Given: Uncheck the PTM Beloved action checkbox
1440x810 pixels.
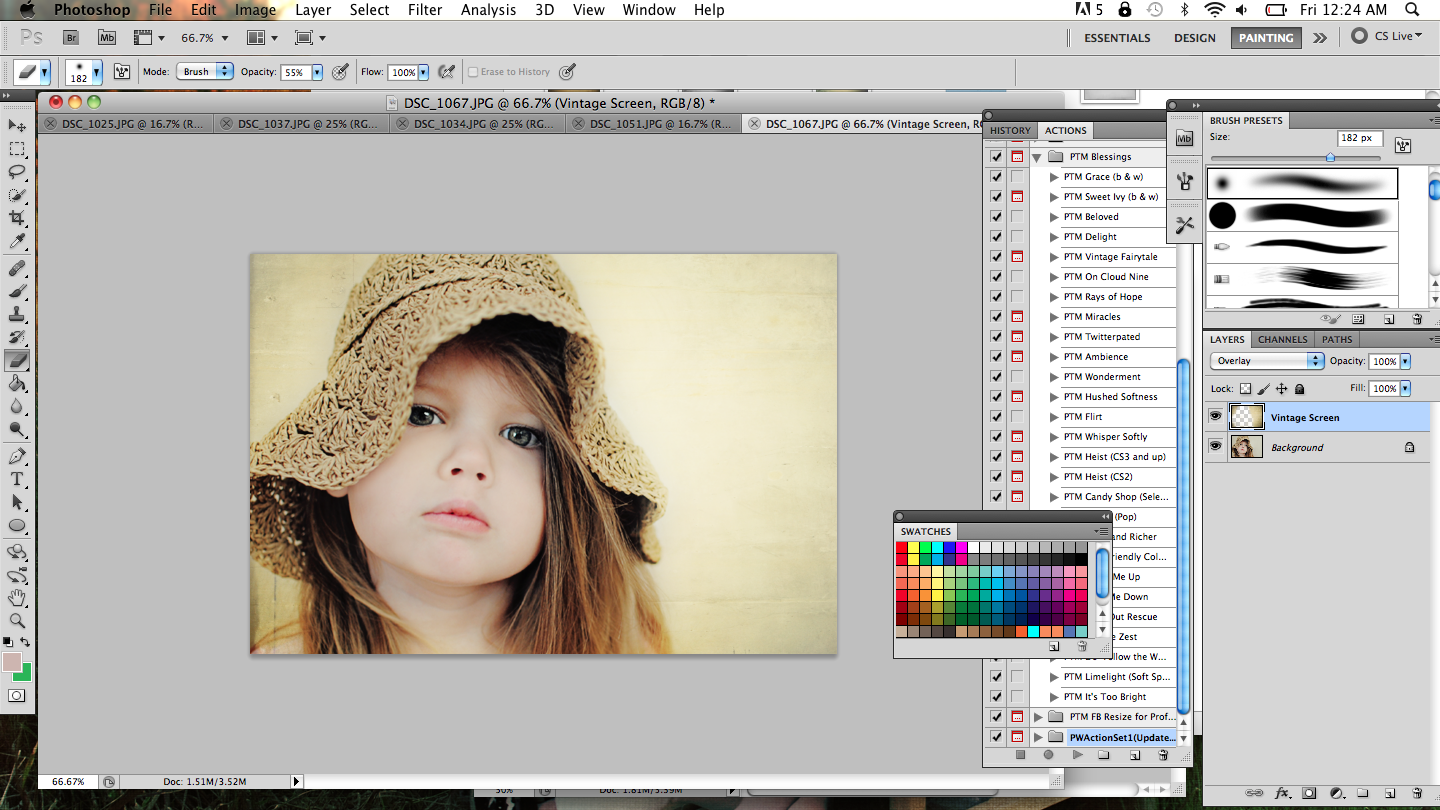Looking at the screenshot, I should 996,217.
